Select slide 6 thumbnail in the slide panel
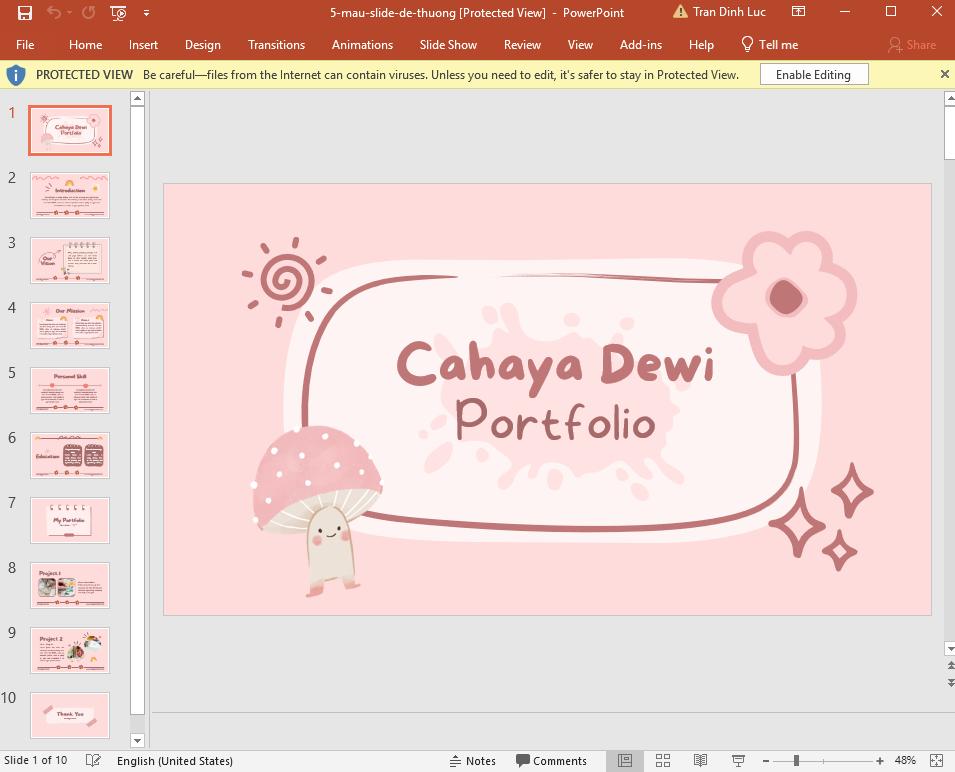The height and width of the screenshot is (772, 955). pyautogui.click(x=69, y=455)
